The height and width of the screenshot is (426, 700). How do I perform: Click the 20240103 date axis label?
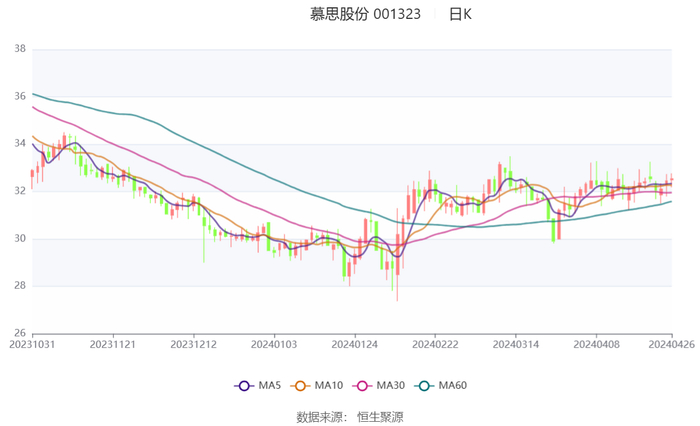tap(274, 344)
